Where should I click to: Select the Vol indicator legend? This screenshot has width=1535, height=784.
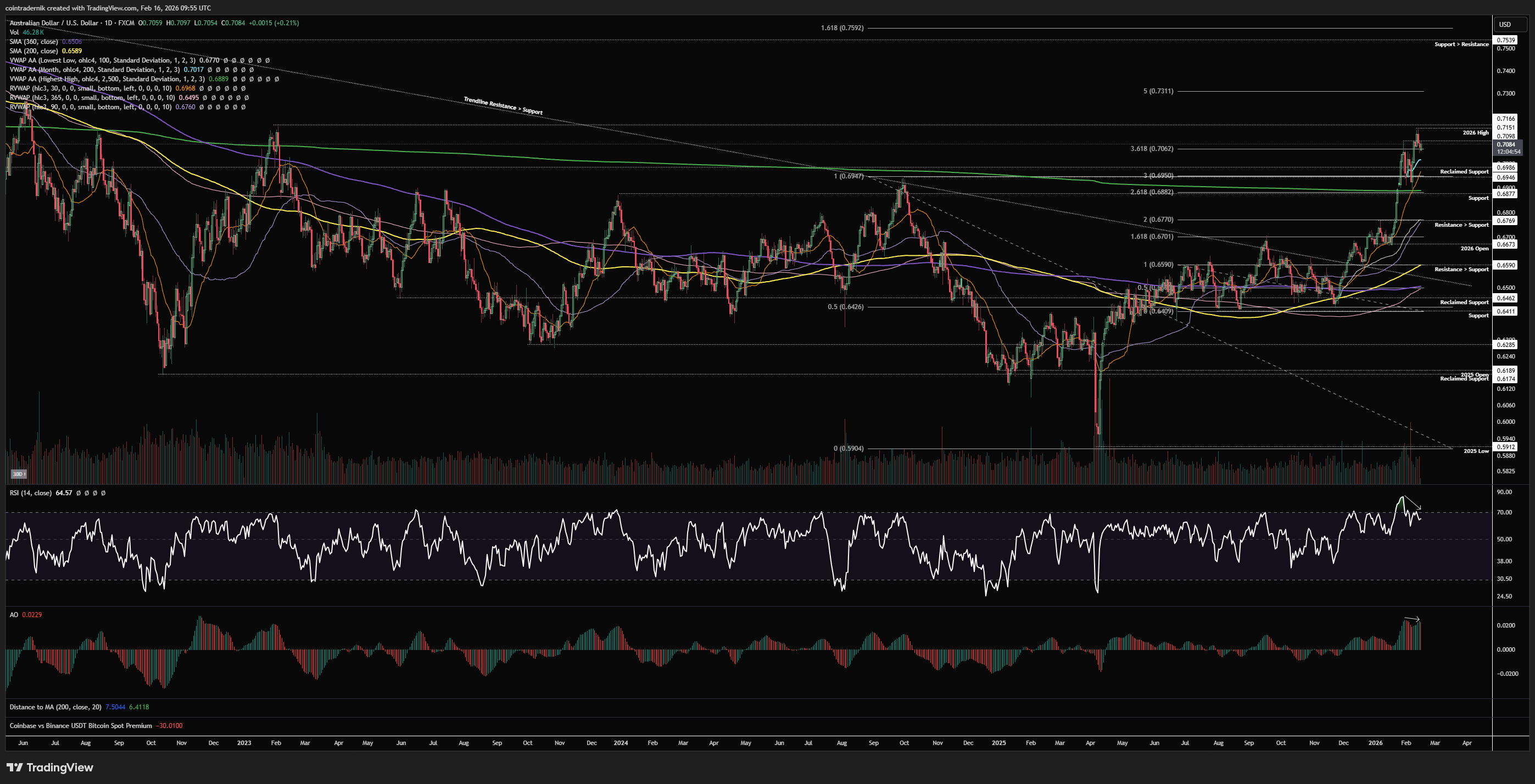[14, 32]
